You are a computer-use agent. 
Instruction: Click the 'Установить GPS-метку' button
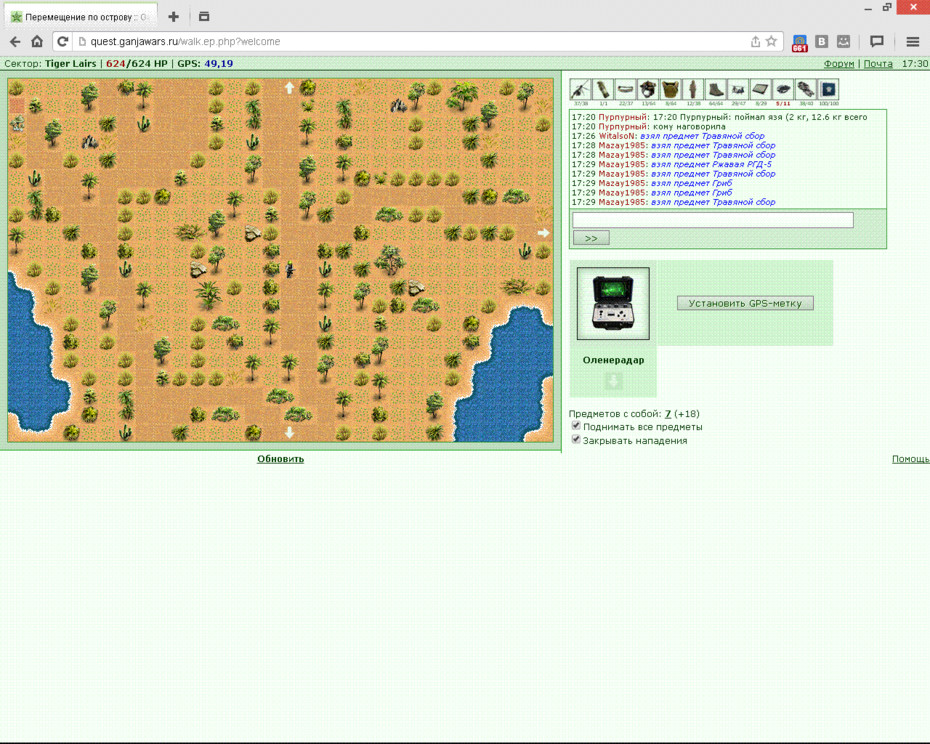click(x=745, y=303)
